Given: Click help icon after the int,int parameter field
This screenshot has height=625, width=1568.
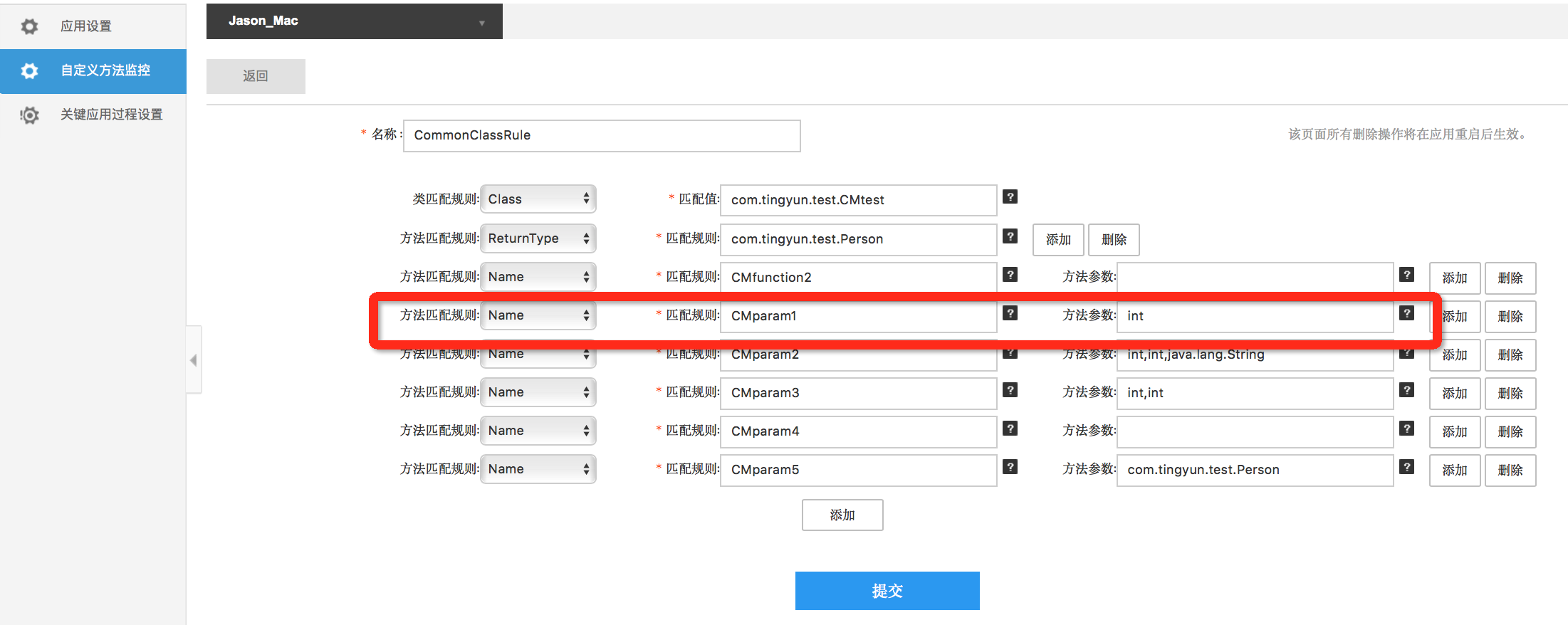Looking at the screenshot, I should point(1406,390).
